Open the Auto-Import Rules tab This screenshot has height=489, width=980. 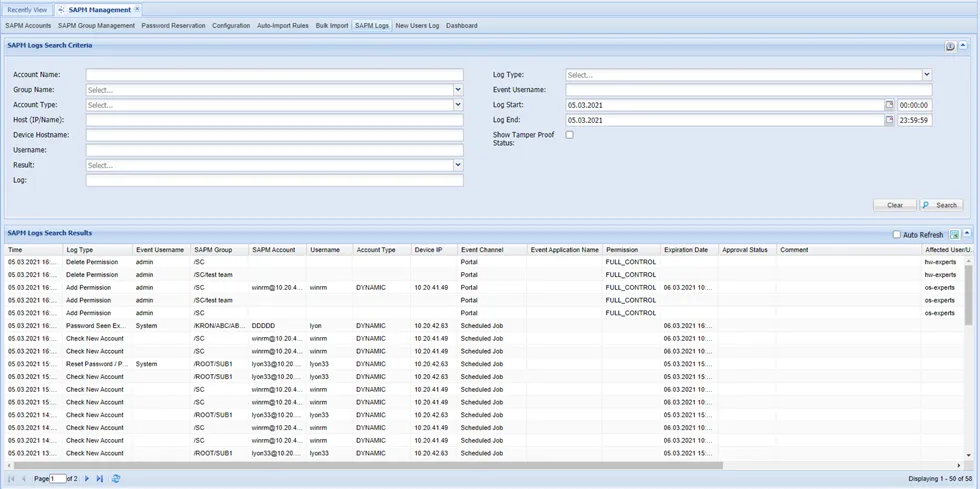282,26
